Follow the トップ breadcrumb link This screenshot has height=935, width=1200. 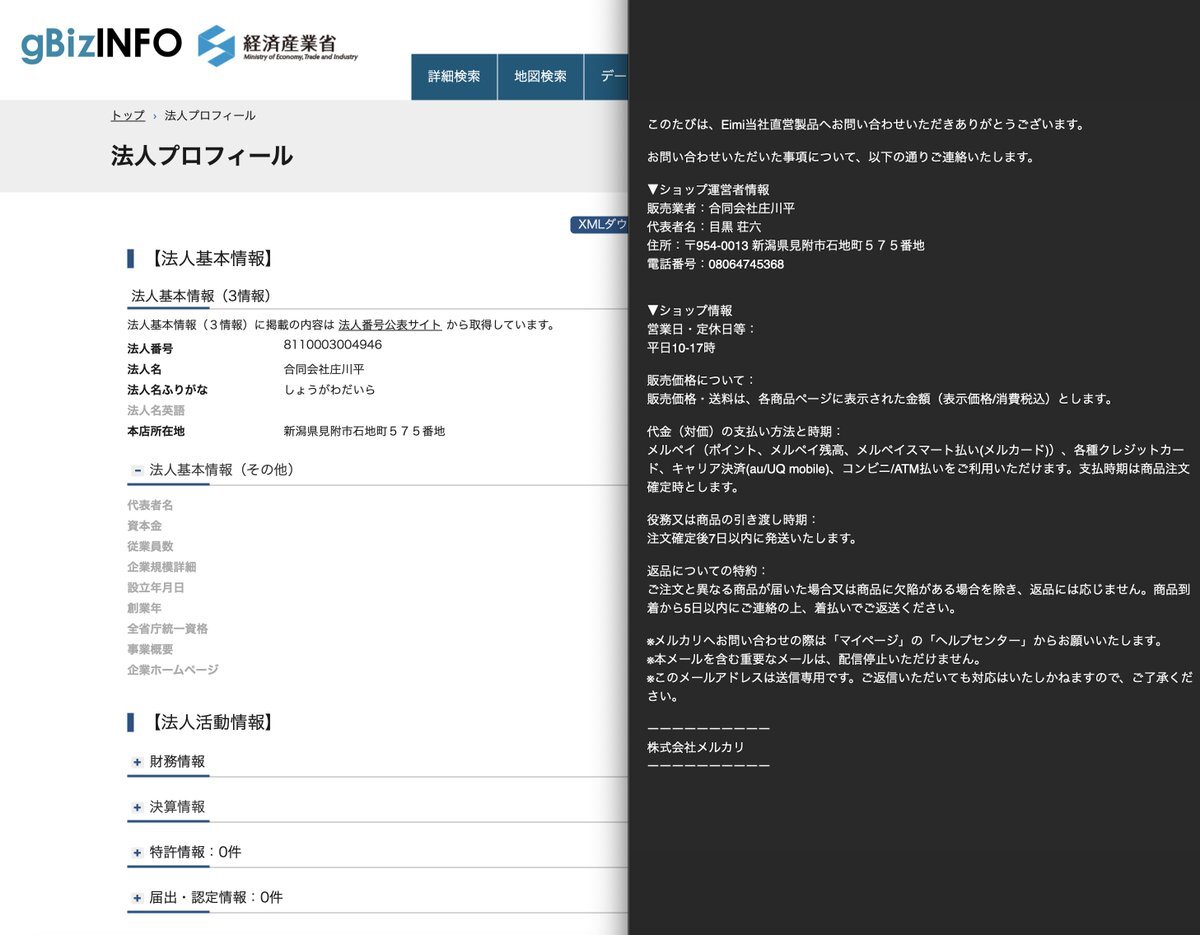click(128, 116)
